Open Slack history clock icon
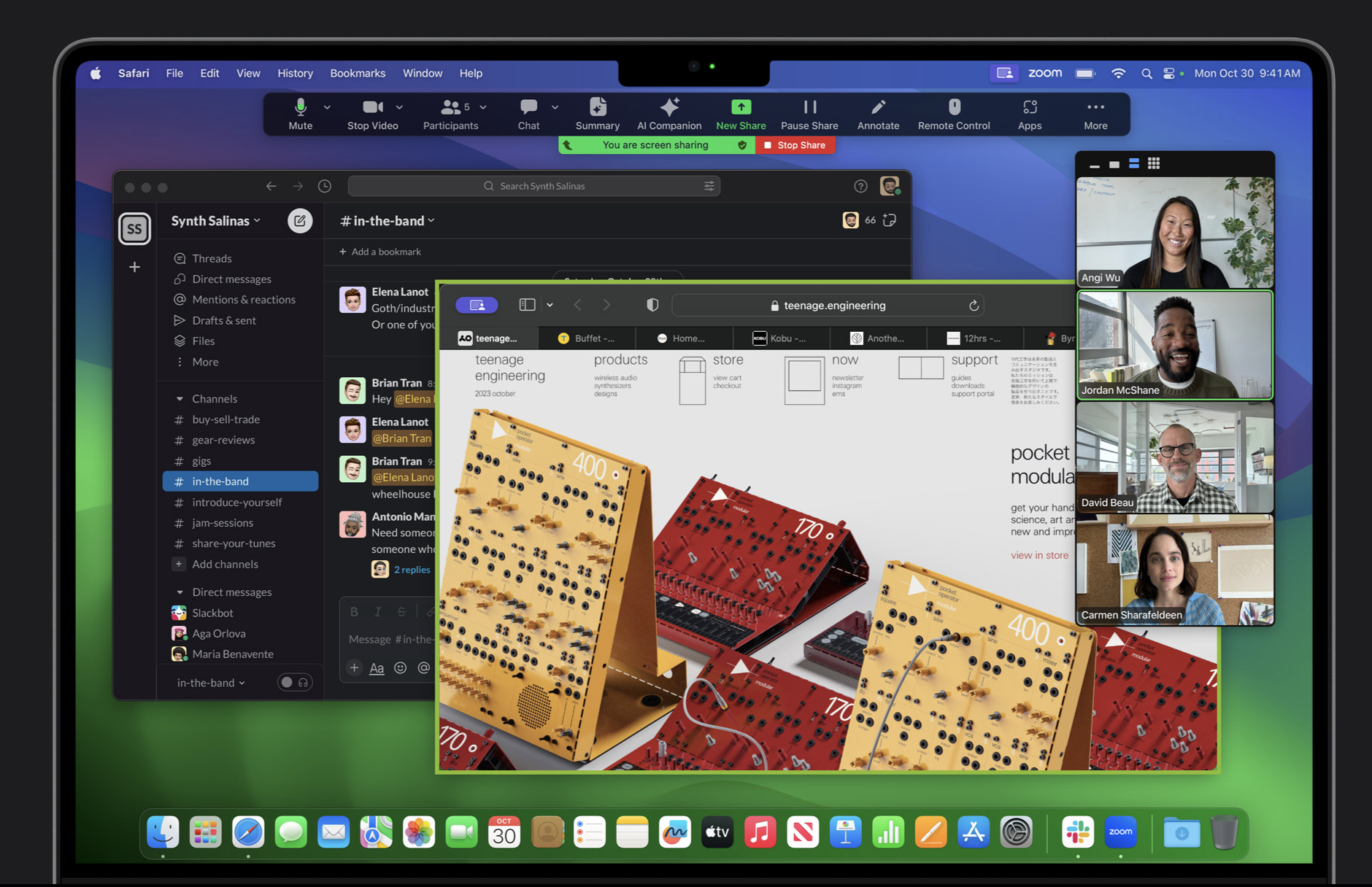This screenshot has width=1372, height=887. tap(325, 186)
